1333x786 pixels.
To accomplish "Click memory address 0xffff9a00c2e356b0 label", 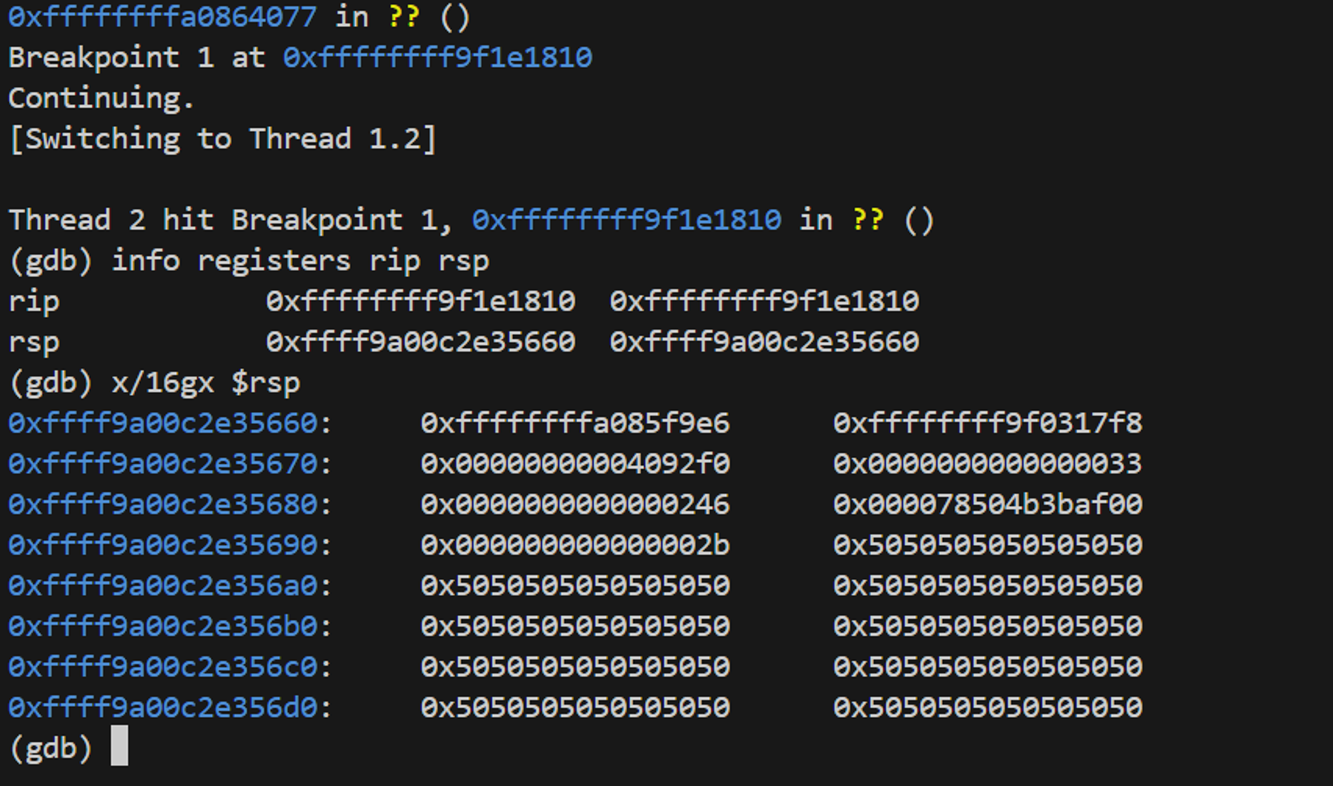I will (163, 626).
